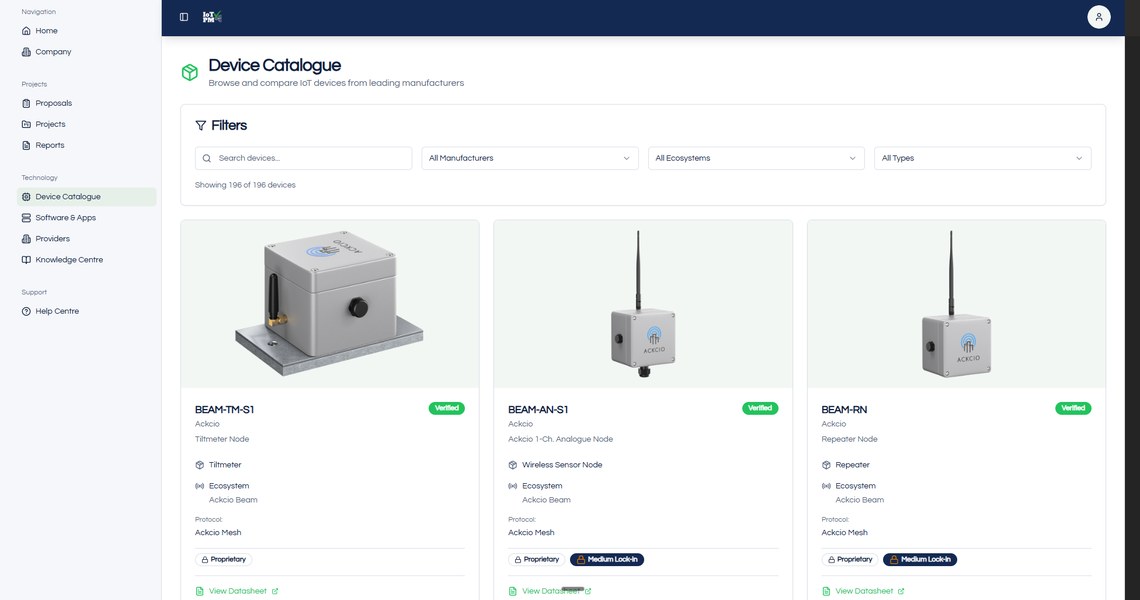
Task: Click the Company building icon
Action: (x=26, y=52)
